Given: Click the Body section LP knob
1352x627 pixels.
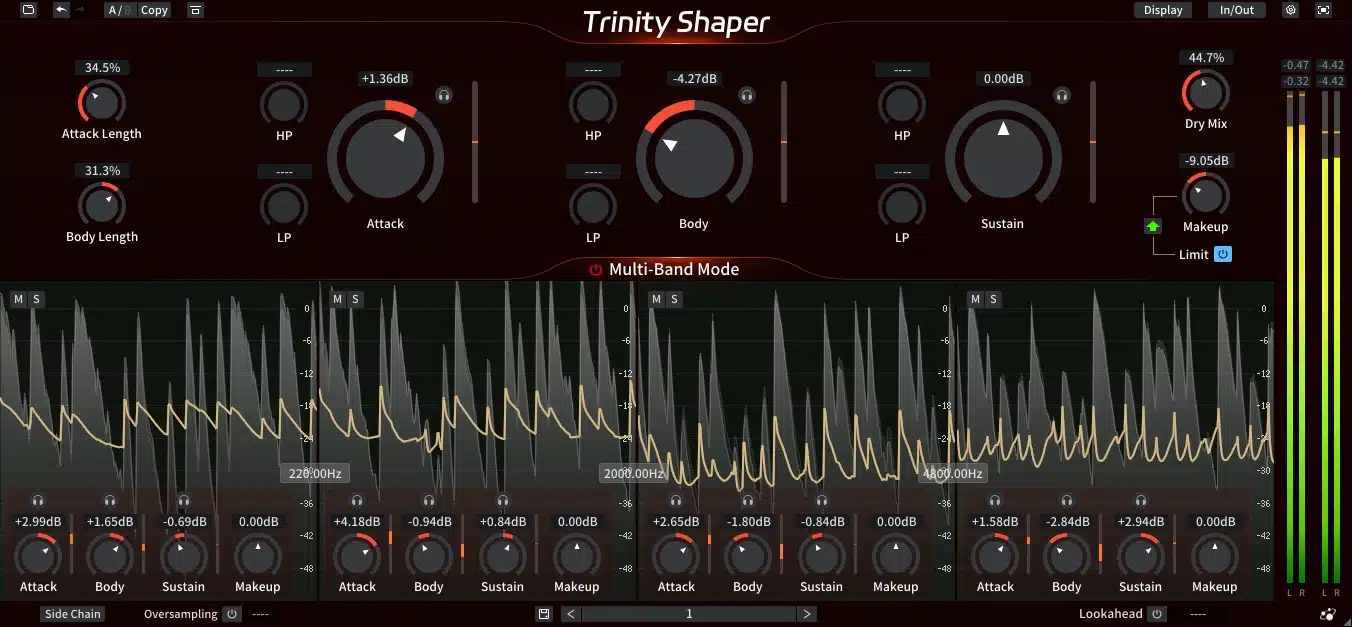Looking at the screenshot, I should 593,206.
